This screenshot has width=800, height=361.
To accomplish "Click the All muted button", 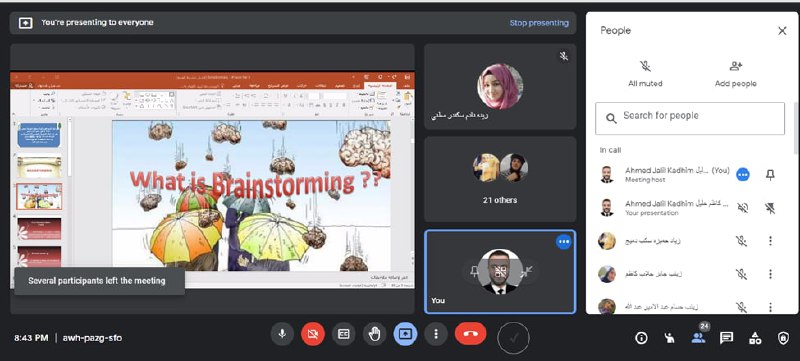I will tap(645, 73).
